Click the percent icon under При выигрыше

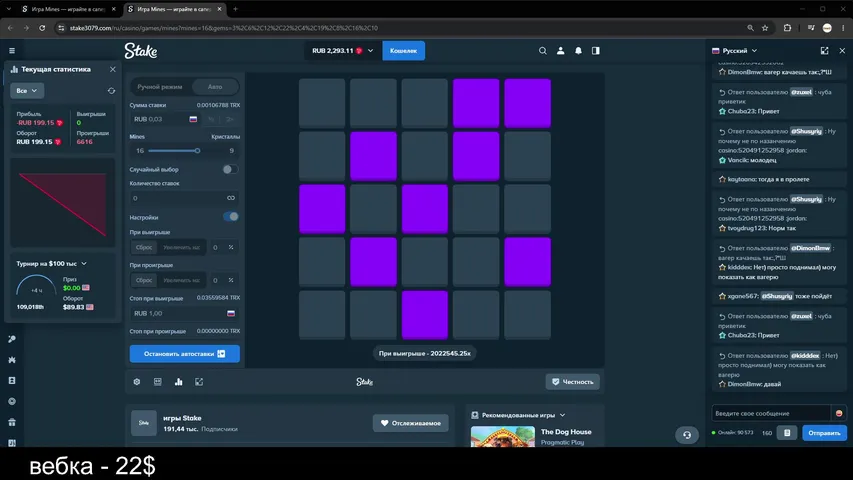coord(231,248)
